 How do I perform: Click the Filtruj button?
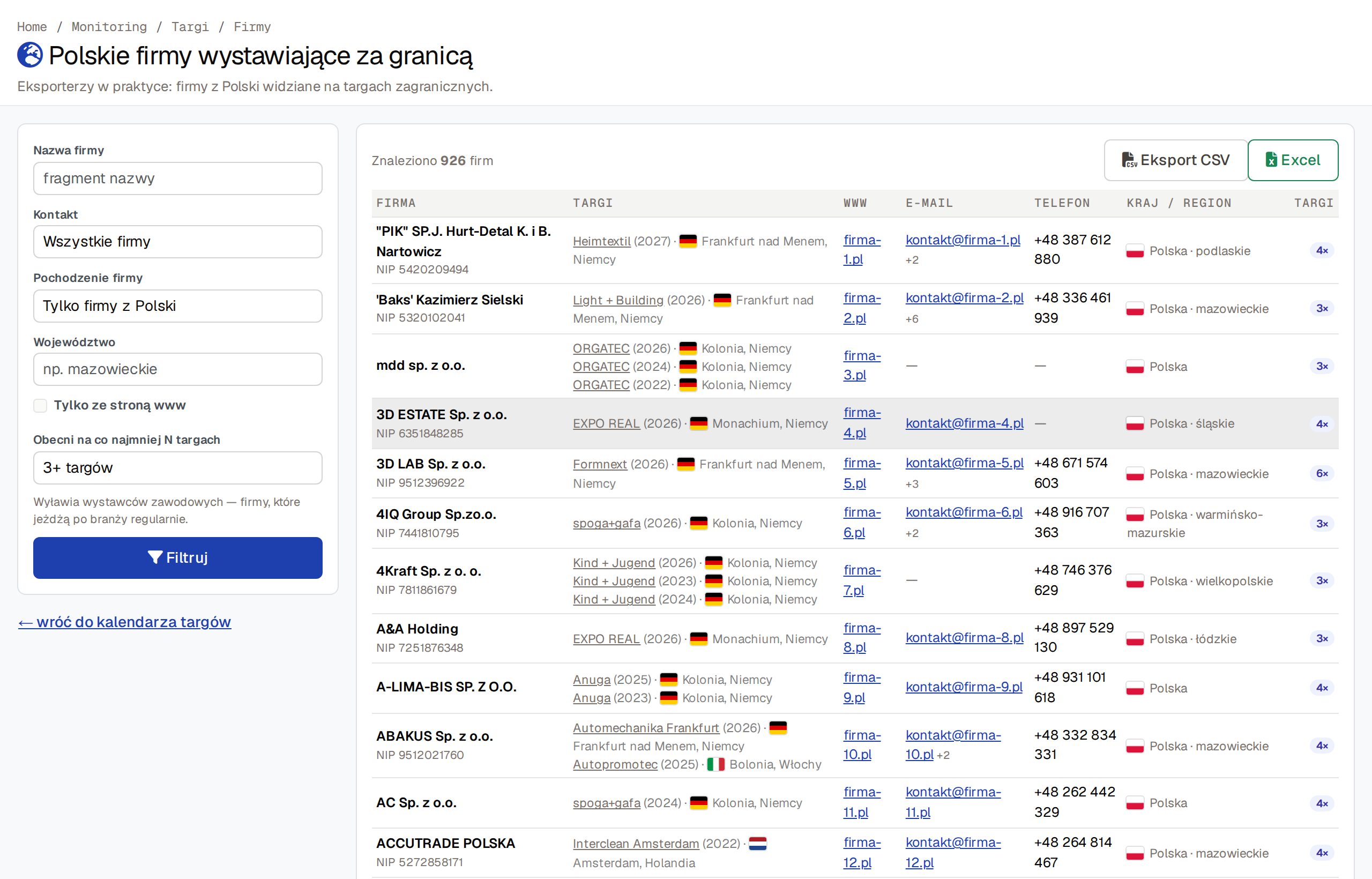pos(177,557)
